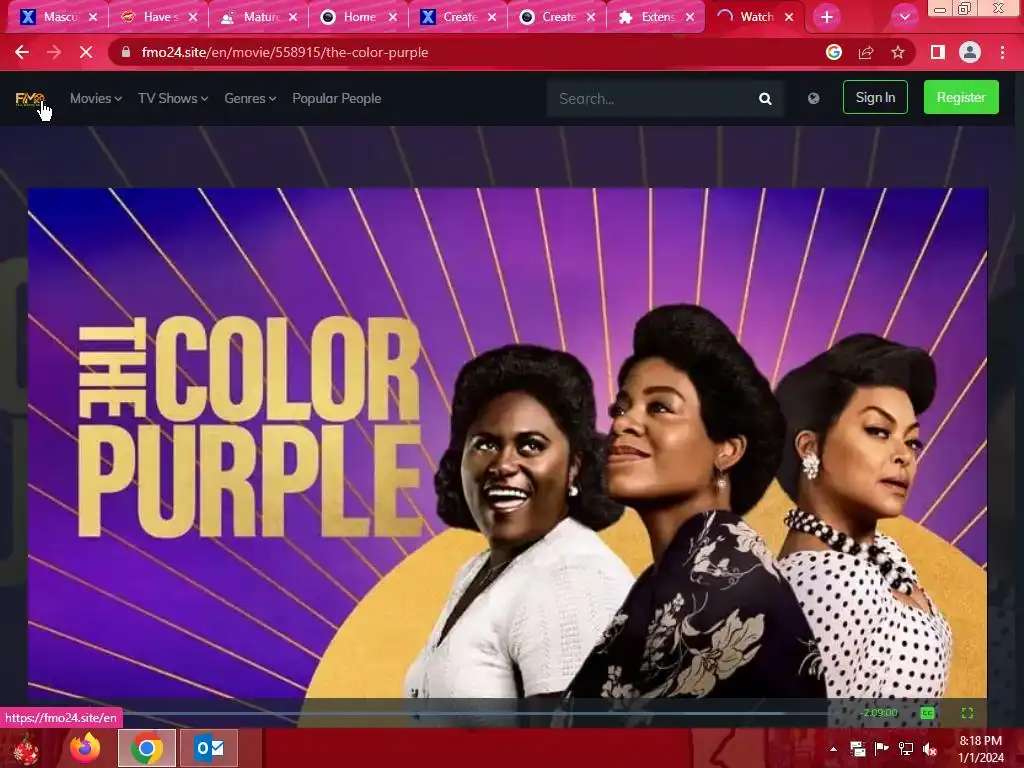
Task: Expand the TV Shows dropdown menu
Action: click(172, 99)
